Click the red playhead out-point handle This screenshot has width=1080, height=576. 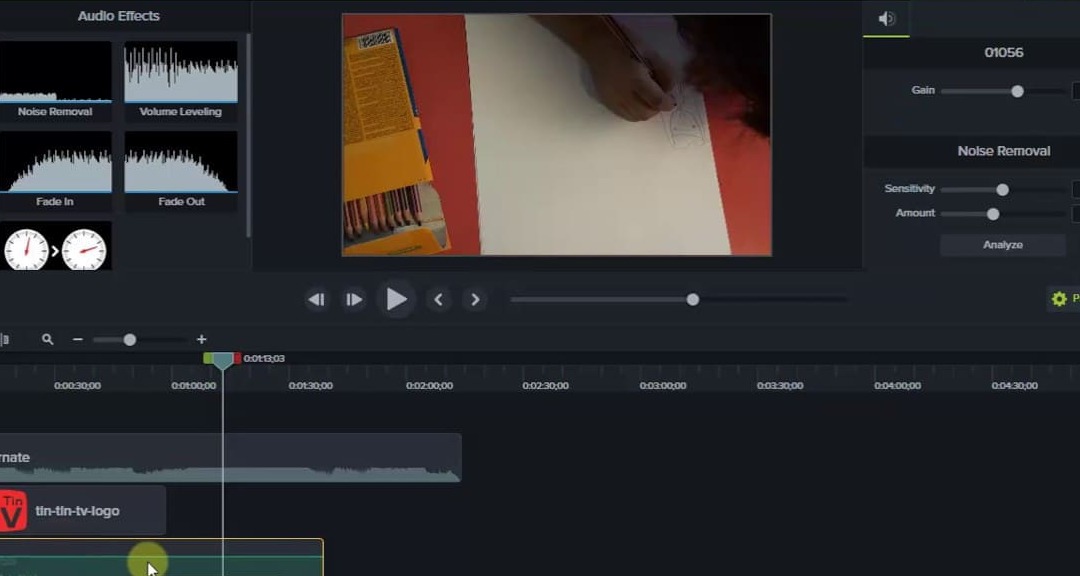click(x=237, y=358)
